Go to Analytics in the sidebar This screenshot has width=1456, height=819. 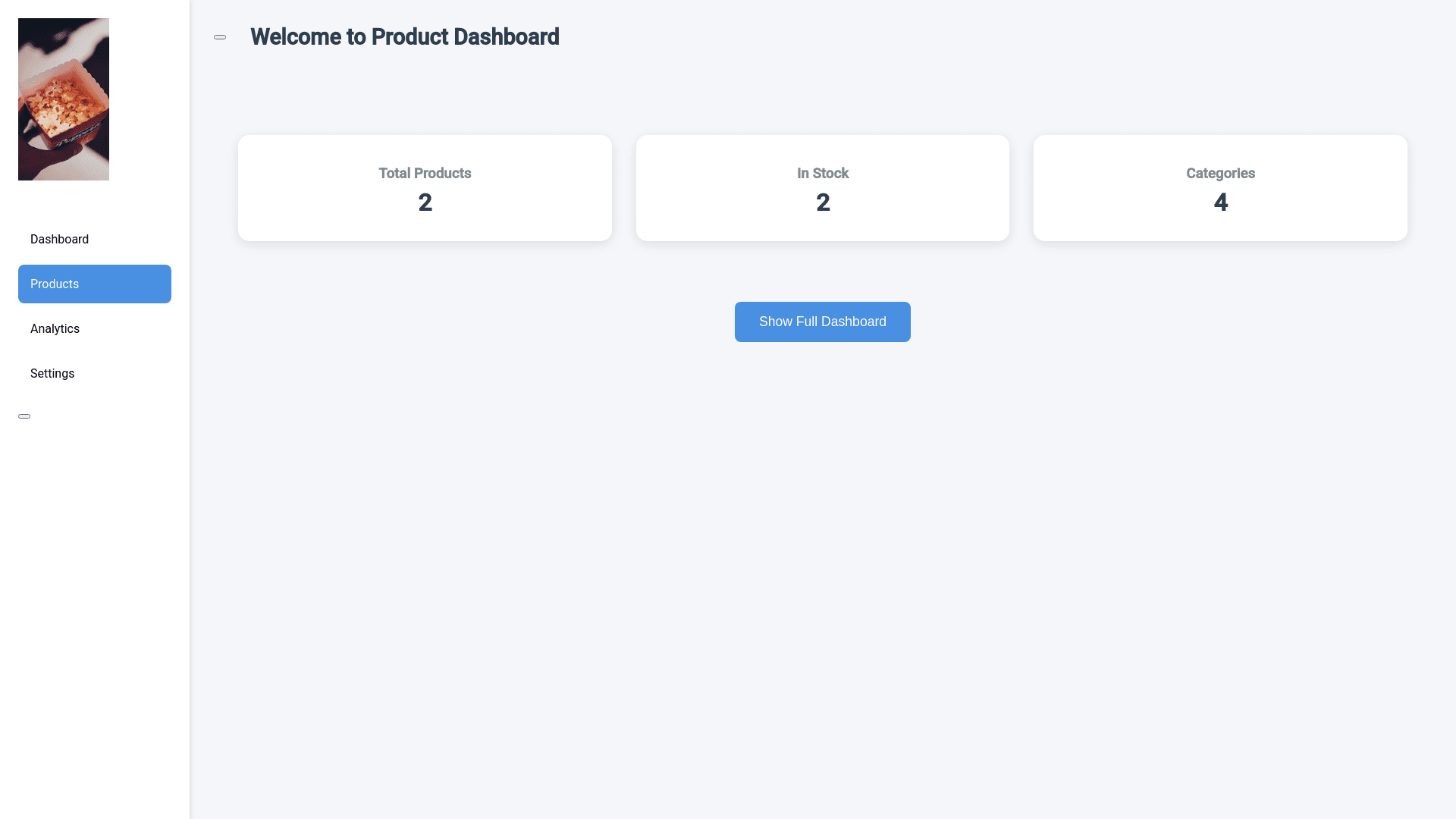[x=55, y=329]
